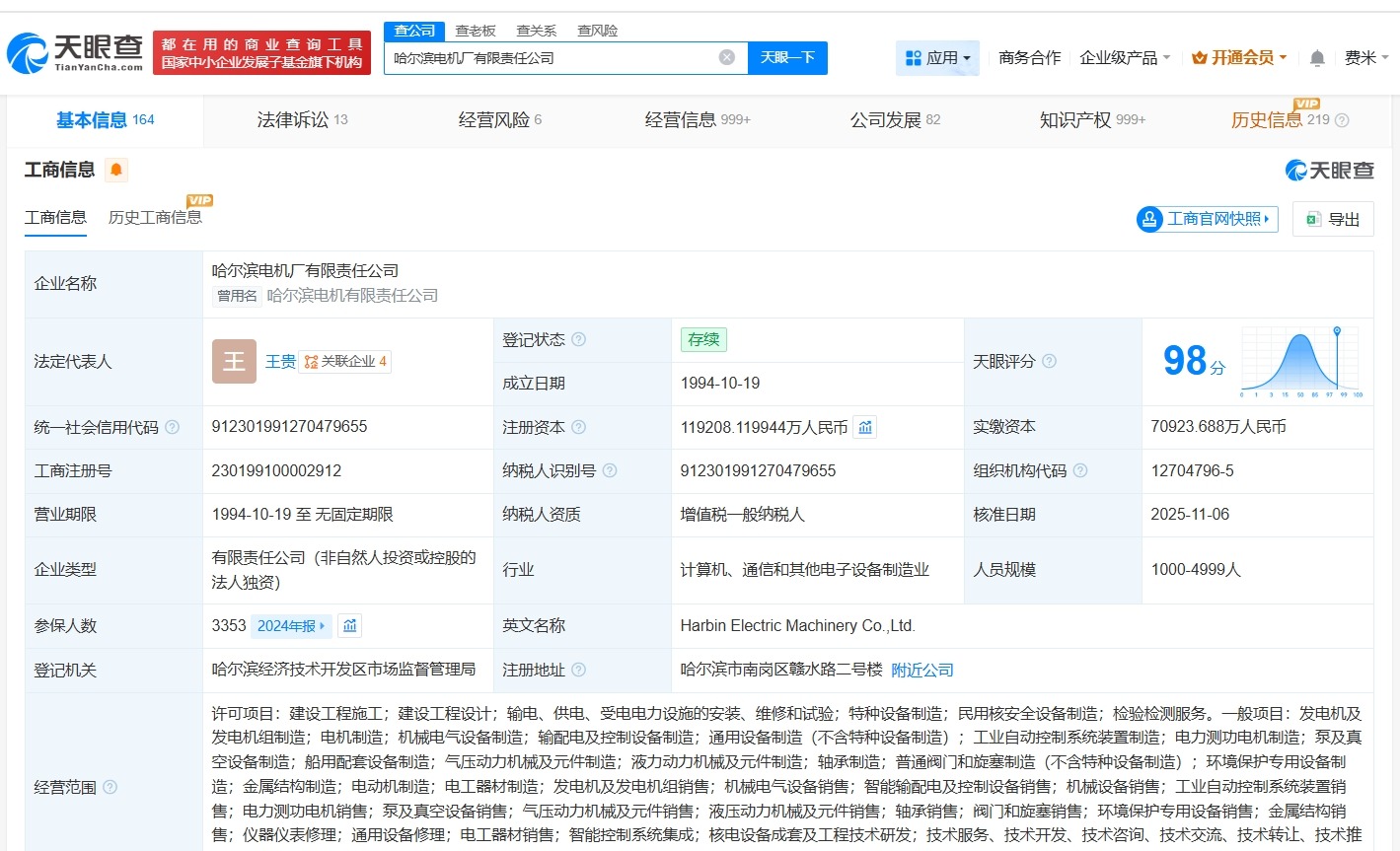Select the 查老板 menu item
This screenshot has width=1400, height=851.
[x=474, y=31]
